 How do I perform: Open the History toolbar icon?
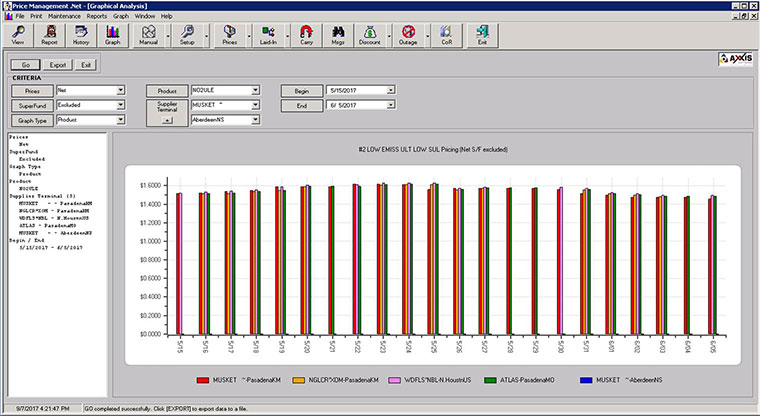point(81,35)
